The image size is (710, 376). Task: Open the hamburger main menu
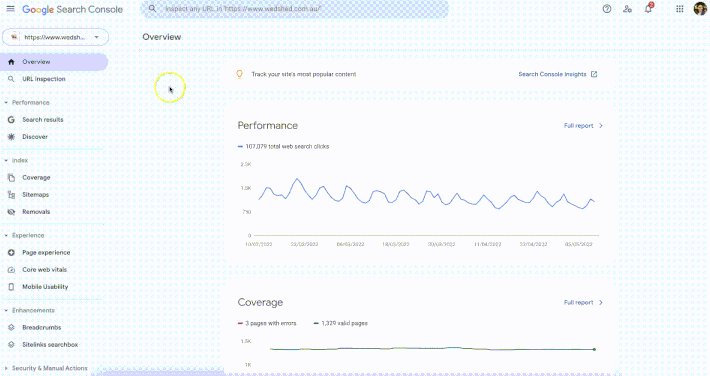10,9
